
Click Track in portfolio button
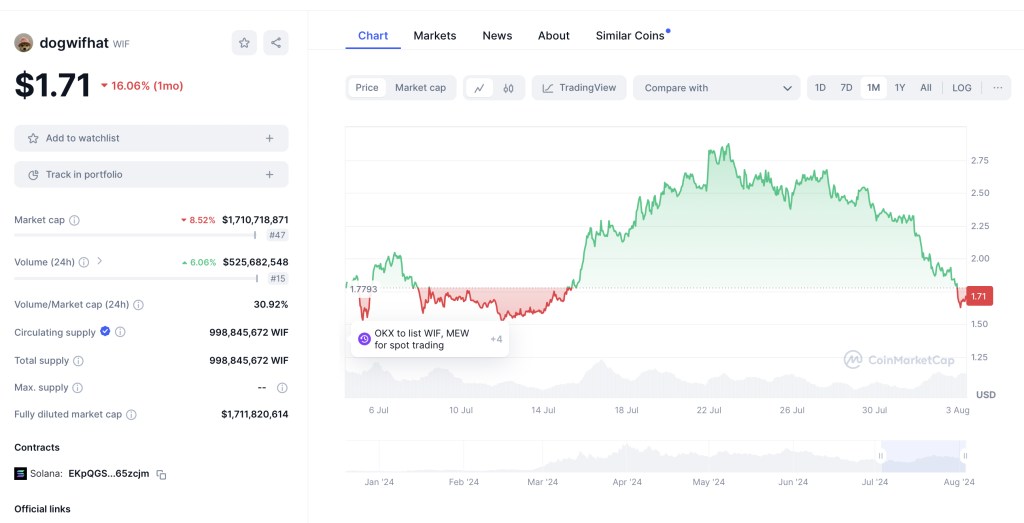tap(152, 175)
